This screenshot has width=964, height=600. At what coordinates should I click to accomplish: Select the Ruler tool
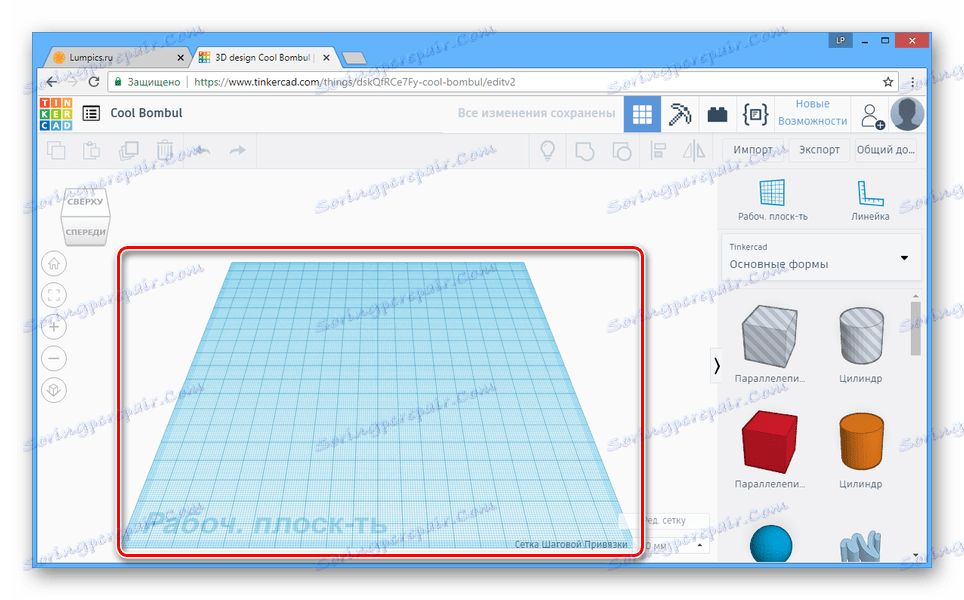[870, 200]
